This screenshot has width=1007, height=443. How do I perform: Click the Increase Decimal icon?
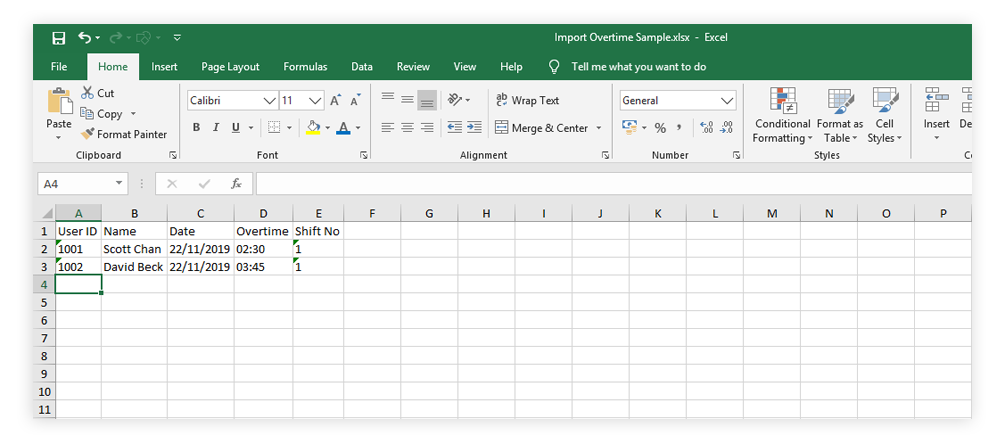pyautogui.click(x=706, y=128)
